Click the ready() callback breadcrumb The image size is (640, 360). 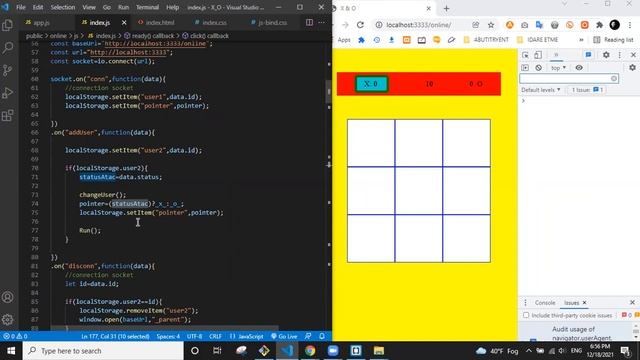(x=150, y=36)
